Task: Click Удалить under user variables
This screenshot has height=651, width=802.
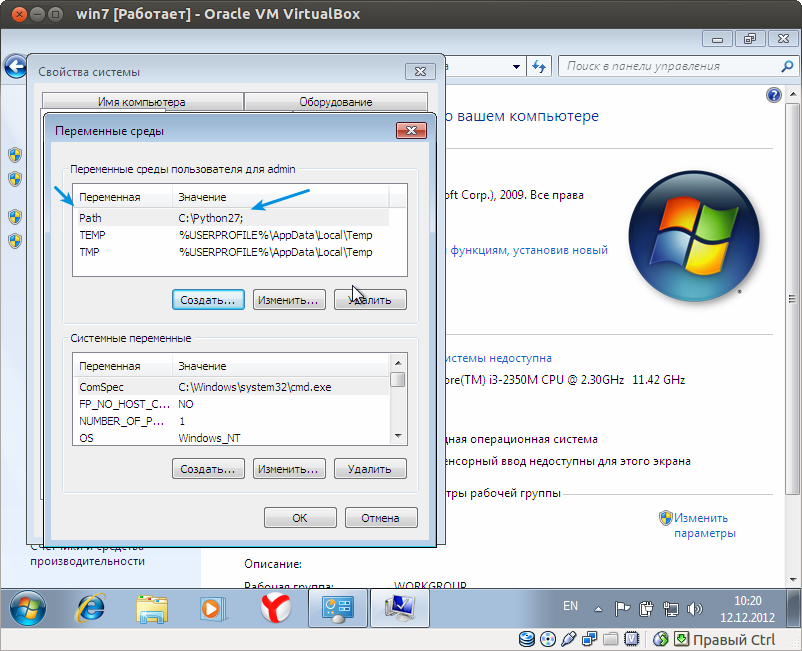Action: tap(370, 300)
